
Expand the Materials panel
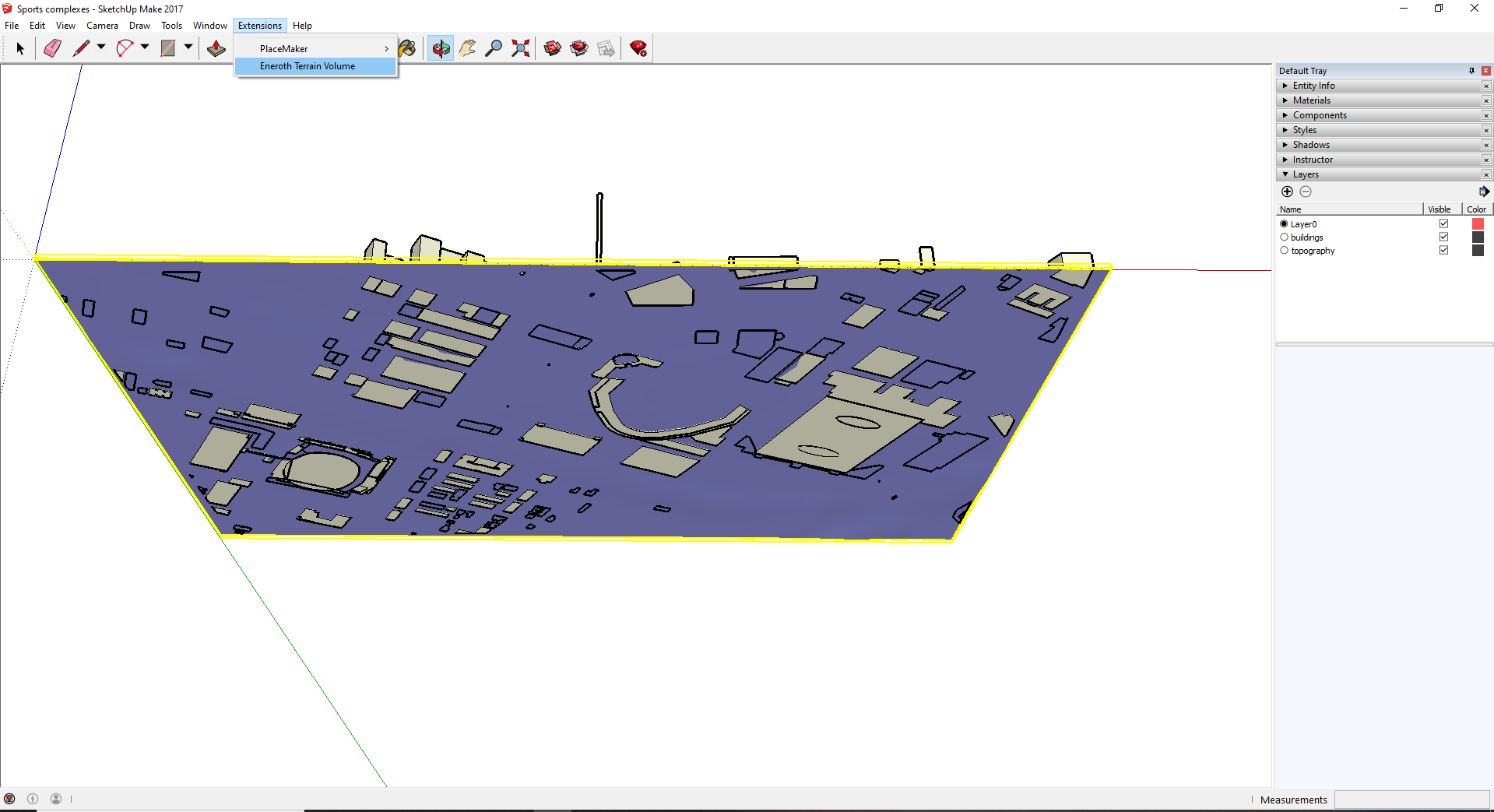click(1285, 100)
